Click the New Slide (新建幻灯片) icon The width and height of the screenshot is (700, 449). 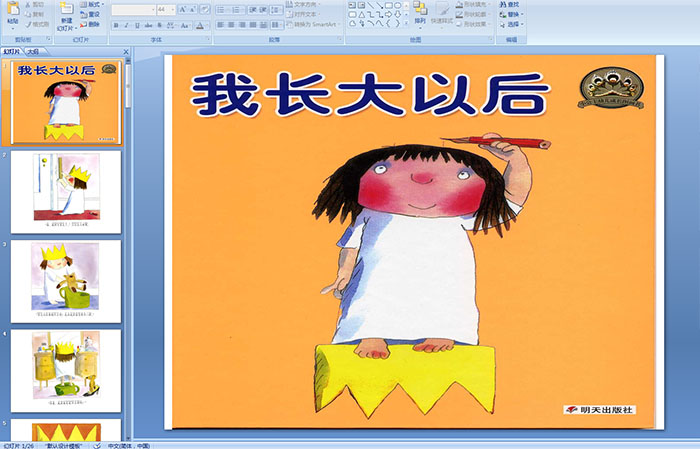(x=67, y=8)
